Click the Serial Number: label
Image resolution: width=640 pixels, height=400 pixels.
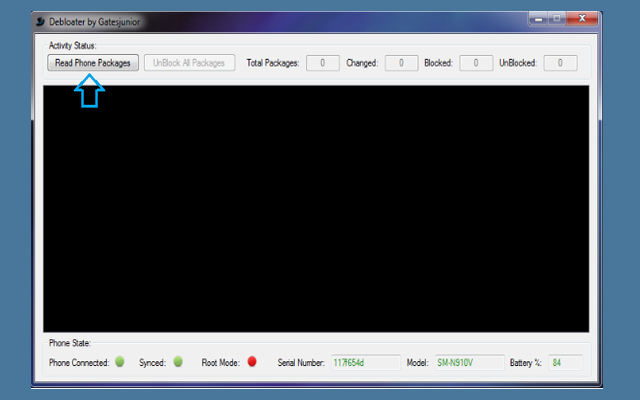tap(301, 363)
